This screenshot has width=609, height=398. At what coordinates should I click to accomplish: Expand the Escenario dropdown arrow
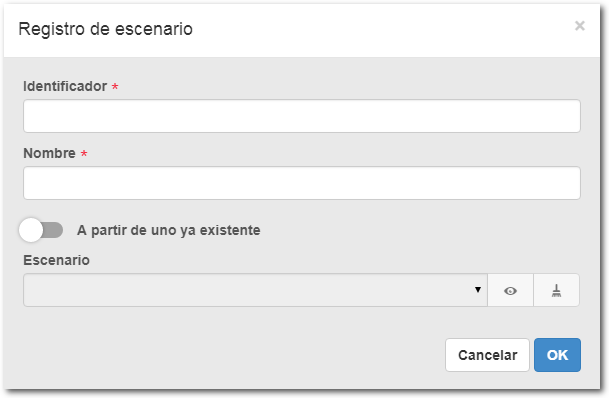[x=478, y=290]
